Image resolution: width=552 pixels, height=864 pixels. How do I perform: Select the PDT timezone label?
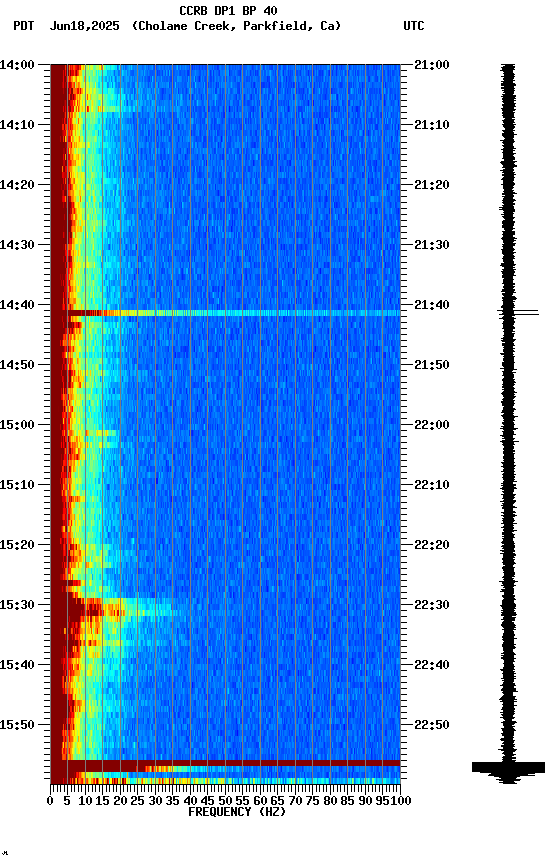point(24,26)
